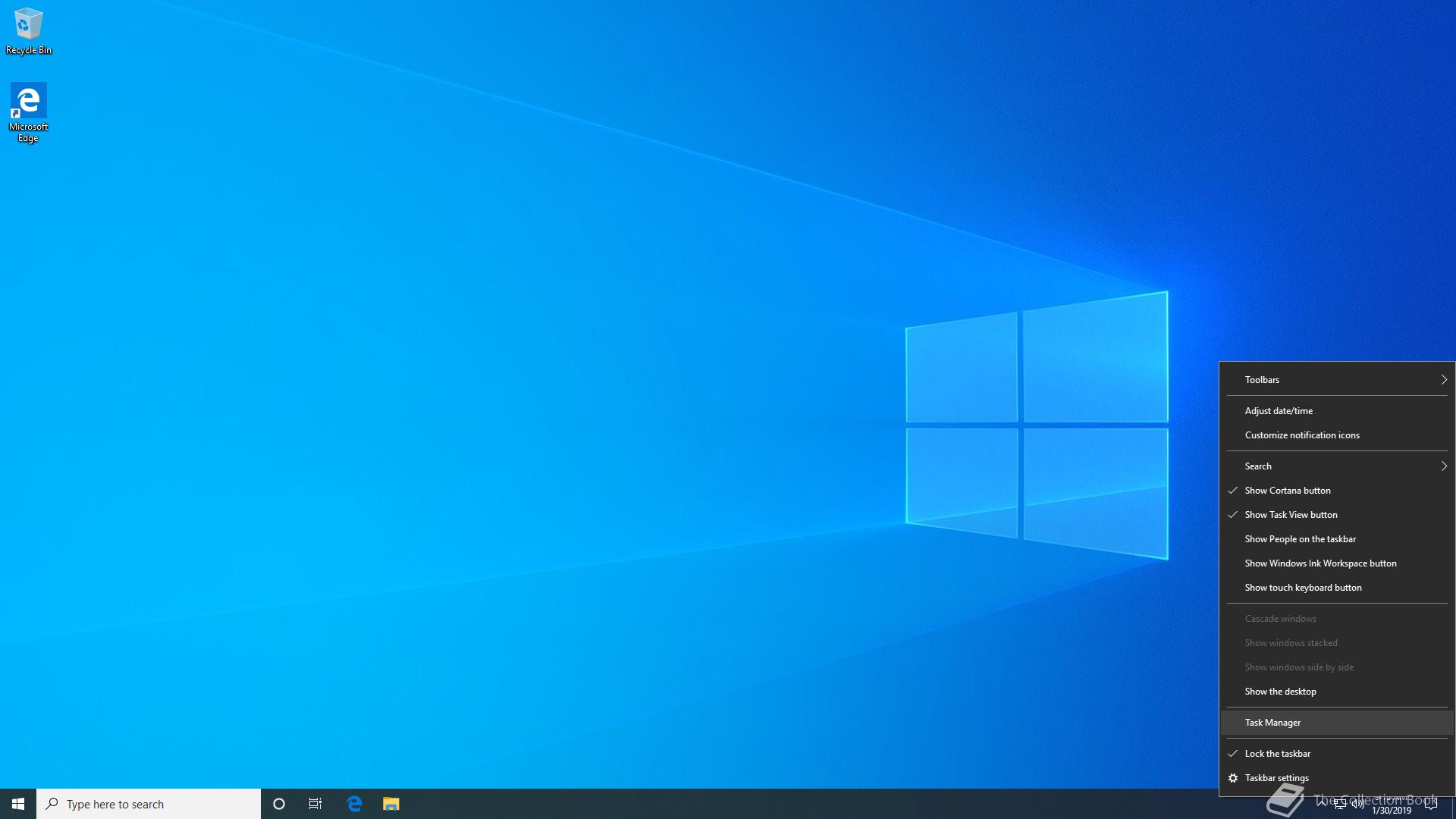Select the Microsoft Edge desktop shortcut

click(28, 113)
